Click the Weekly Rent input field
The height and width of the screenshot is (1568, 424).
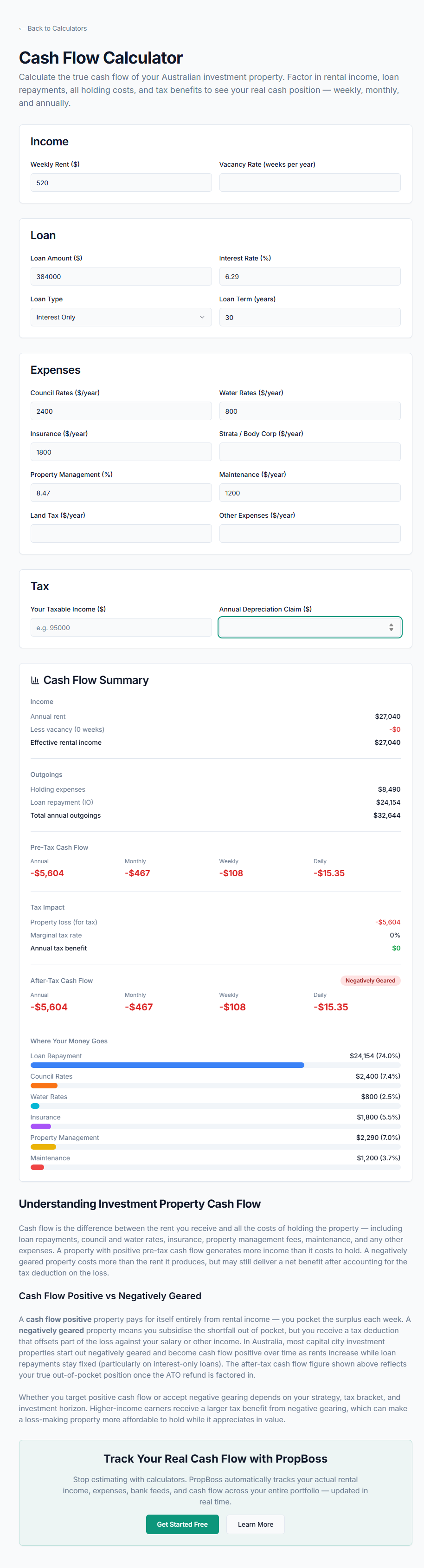(121, 182)
